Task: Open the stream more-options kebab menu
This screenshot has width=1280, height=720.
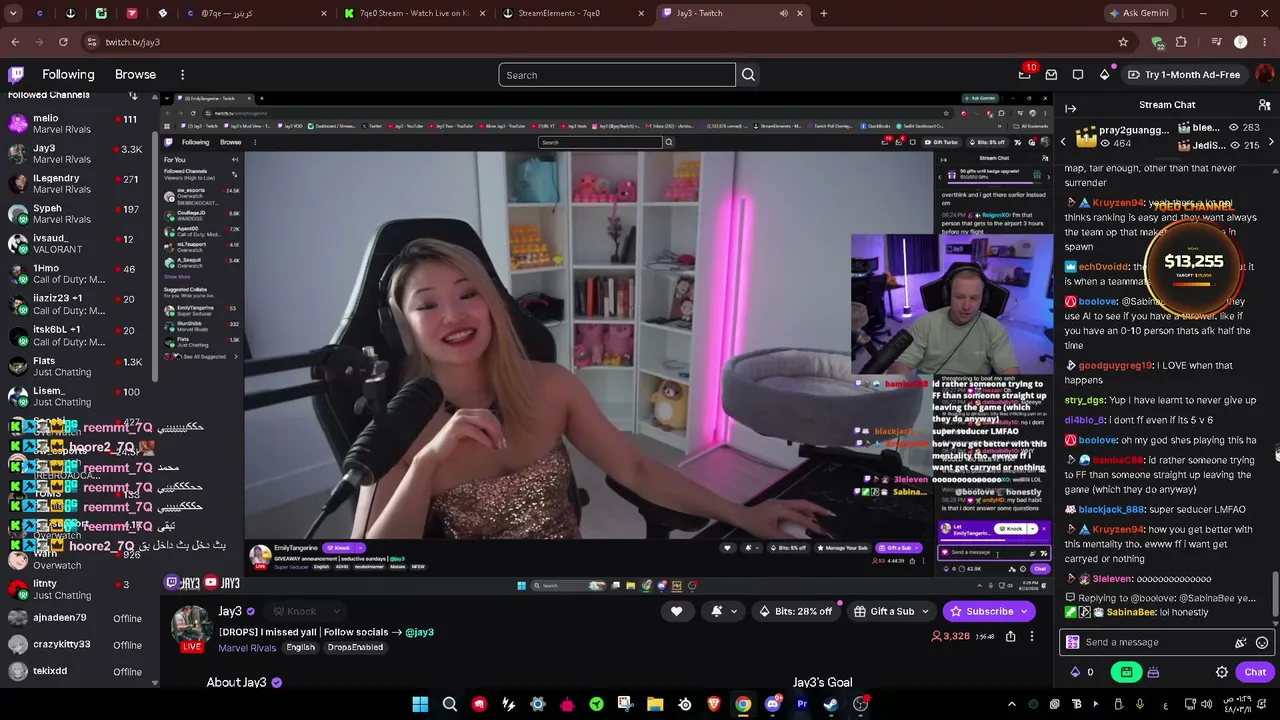Action: tap(1032, 636)
